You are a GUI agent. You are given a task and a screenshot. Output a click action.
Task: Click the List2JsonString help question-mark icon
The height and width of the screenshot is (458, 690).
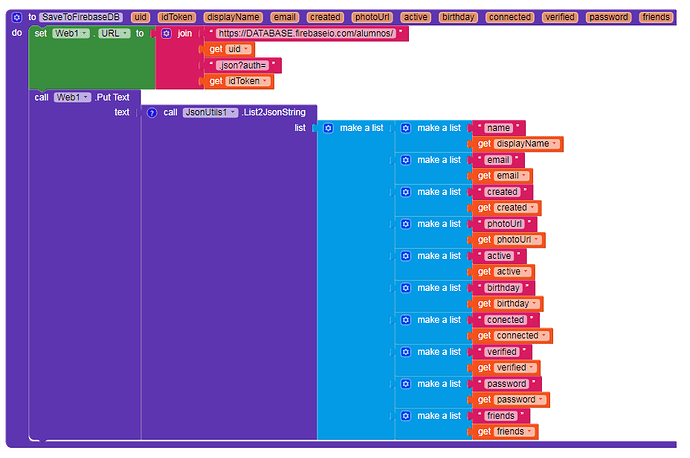152,113
